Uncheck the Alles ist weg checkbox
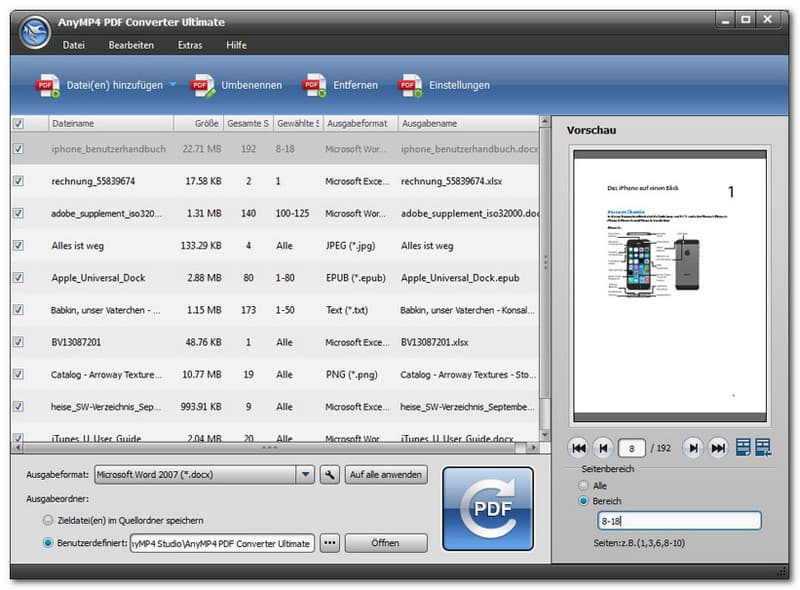Image resolution: width=800 pixels, height=590 pixels. 18,245
